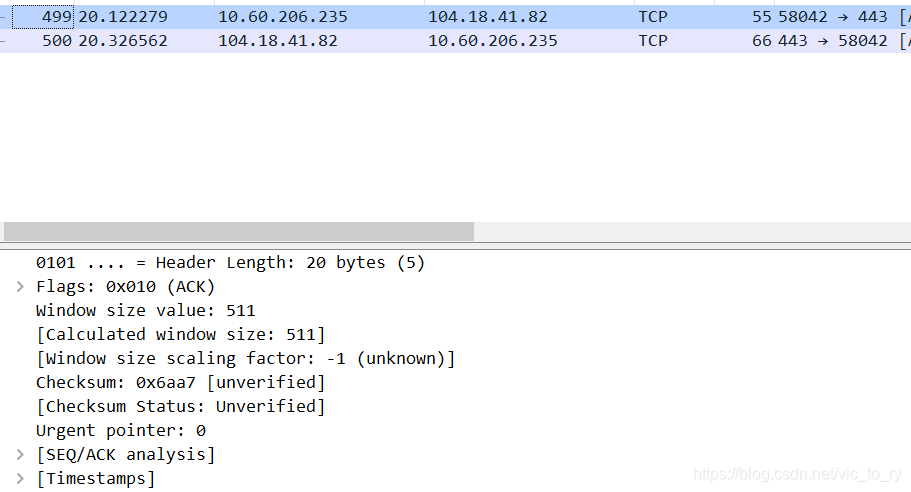Select the Window size value: 511 line

click(146, 310)
